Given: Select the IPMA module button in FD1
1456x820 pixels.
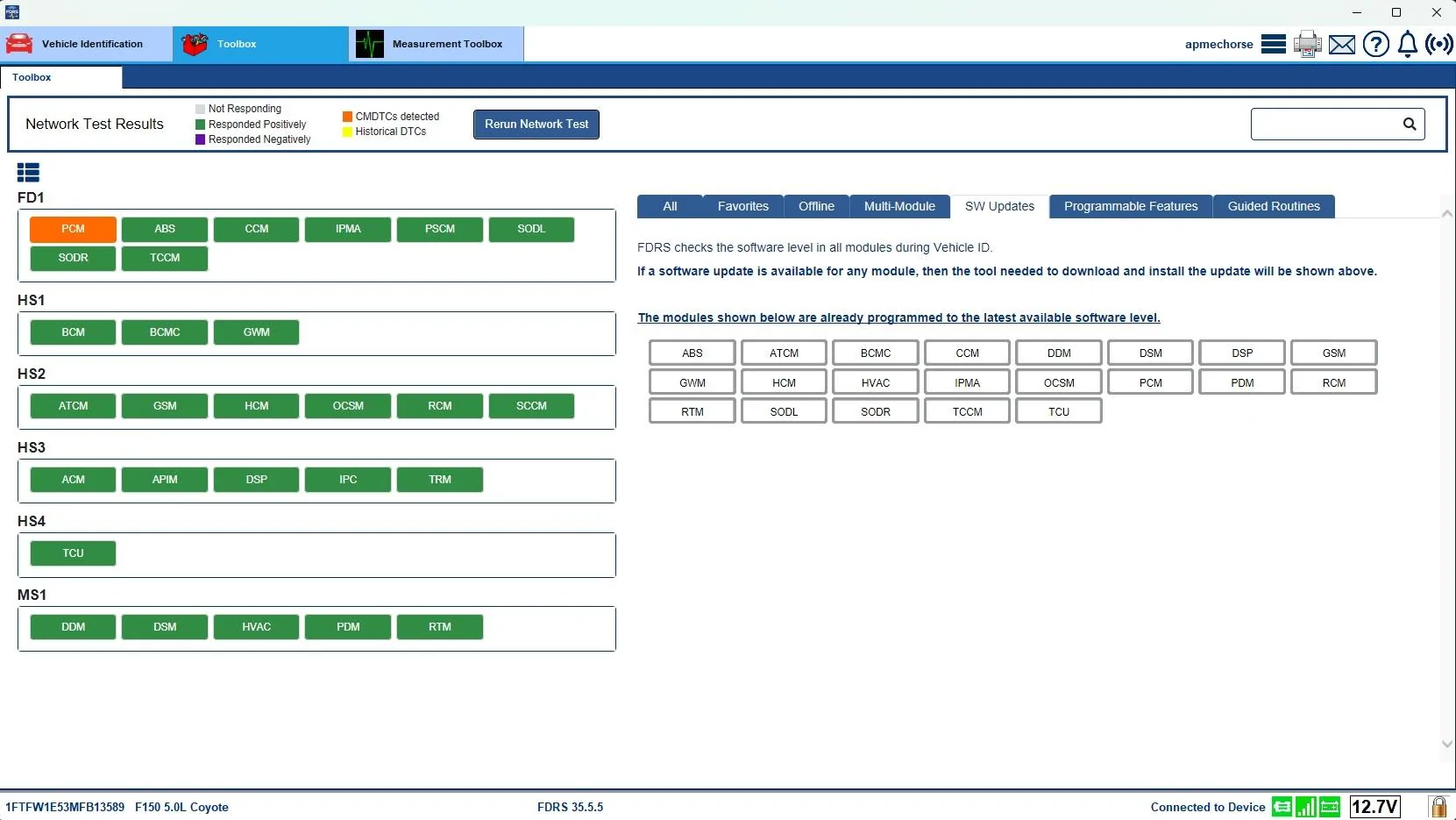Looking at the screenshot, I should 348,229.
